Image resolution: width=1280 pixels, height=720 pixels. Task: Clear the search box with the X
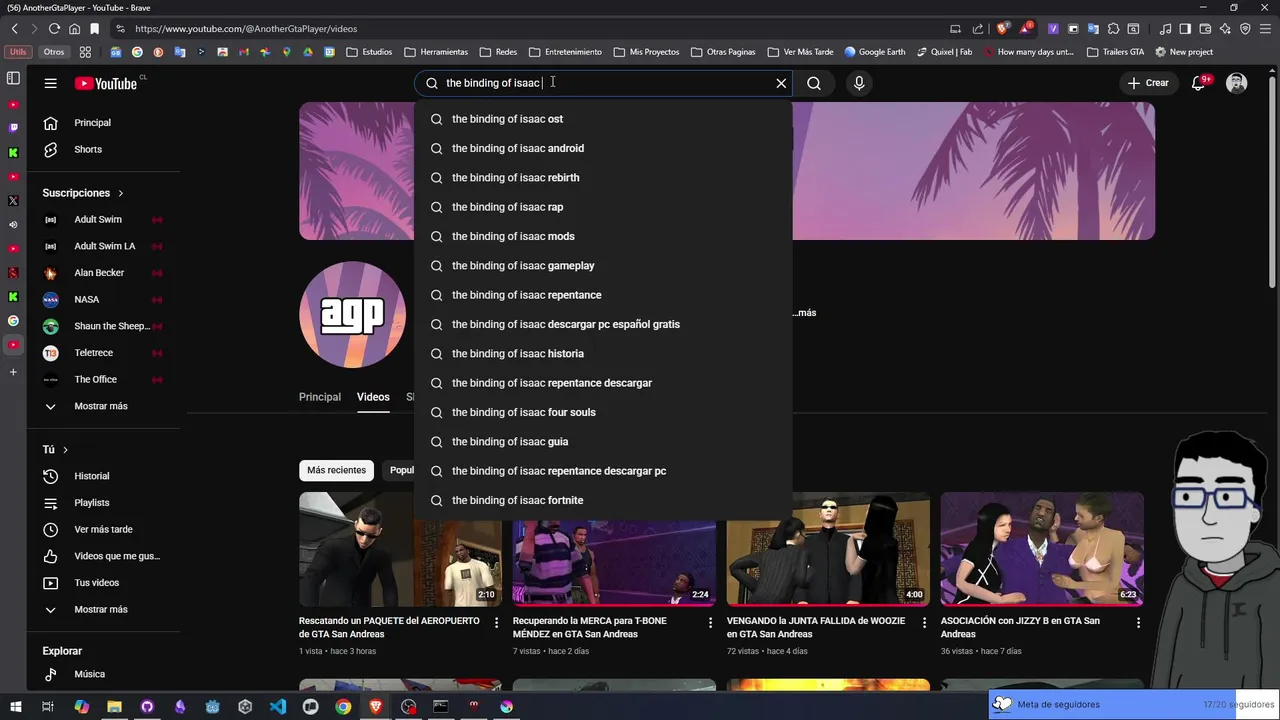pos(781,83)
